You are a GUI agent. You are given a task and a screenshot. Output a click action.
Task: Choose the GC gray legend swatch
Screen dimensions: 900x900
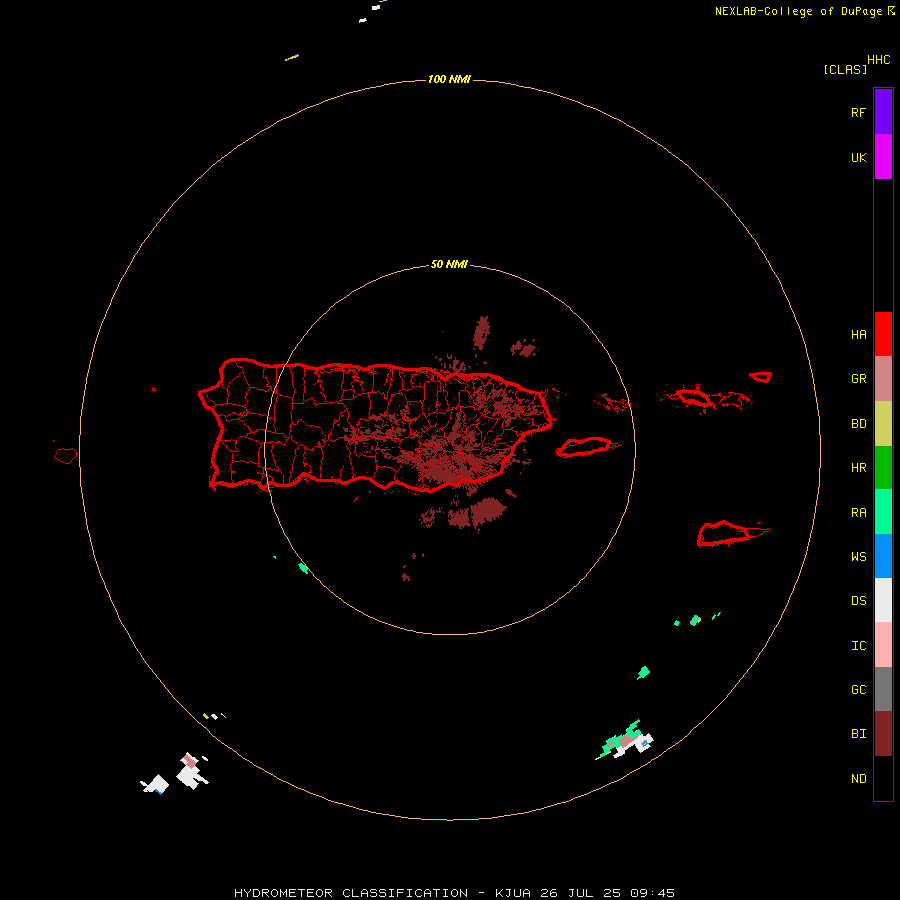point(883,689)
